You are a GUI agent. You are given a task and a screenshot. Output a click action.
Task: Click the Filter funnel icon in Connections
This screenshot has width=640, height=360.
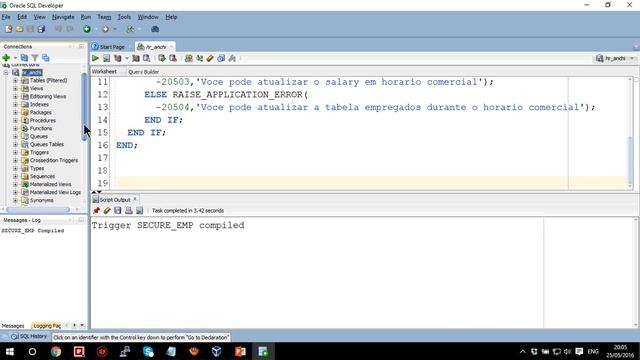[35, 58]
